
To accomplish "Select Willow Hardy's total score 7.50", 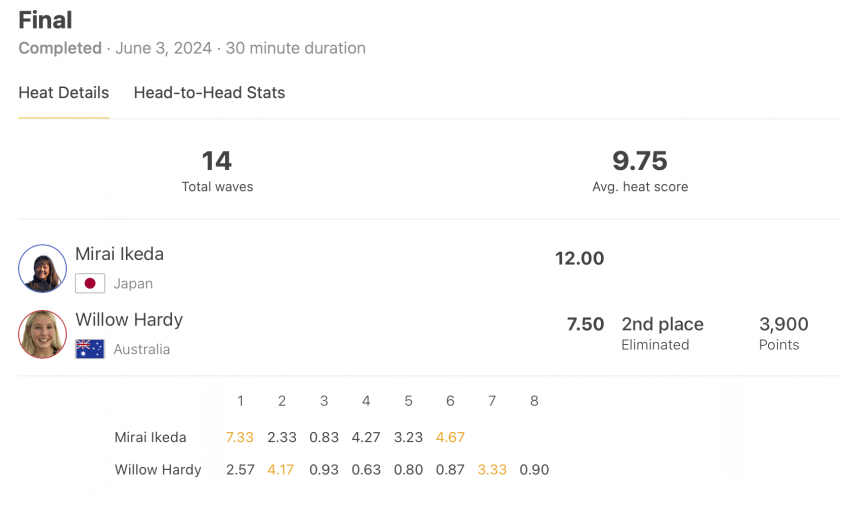I will (585, 324).
